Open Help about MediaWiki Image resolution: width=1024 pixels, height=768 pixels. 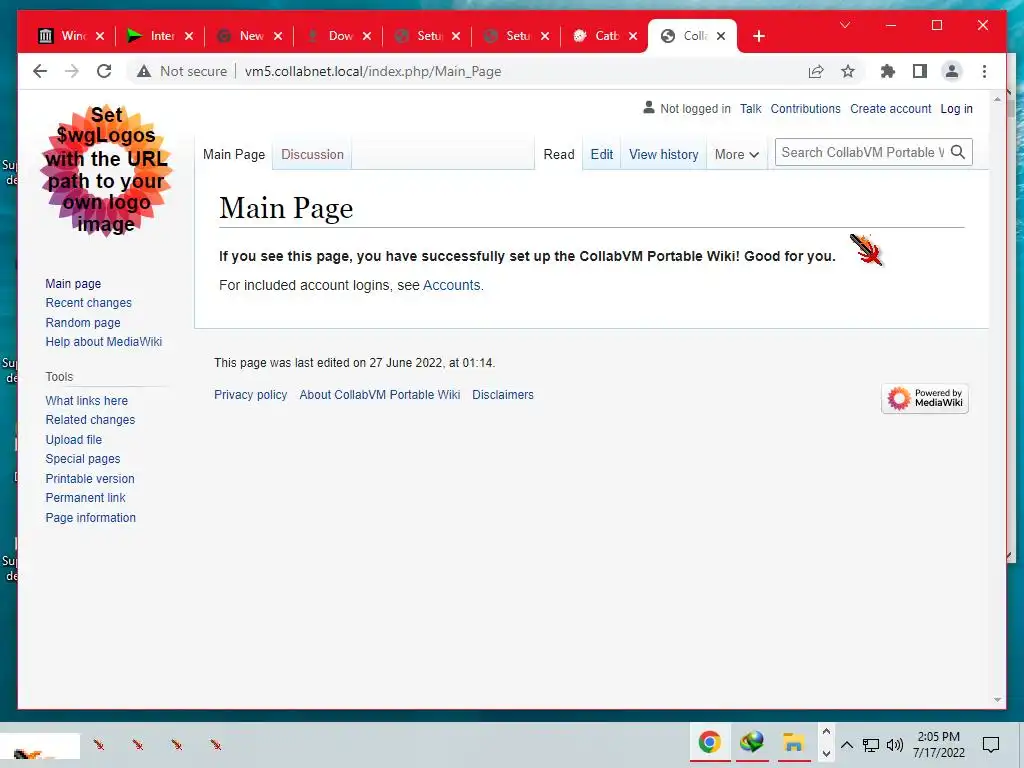point(103,342)
